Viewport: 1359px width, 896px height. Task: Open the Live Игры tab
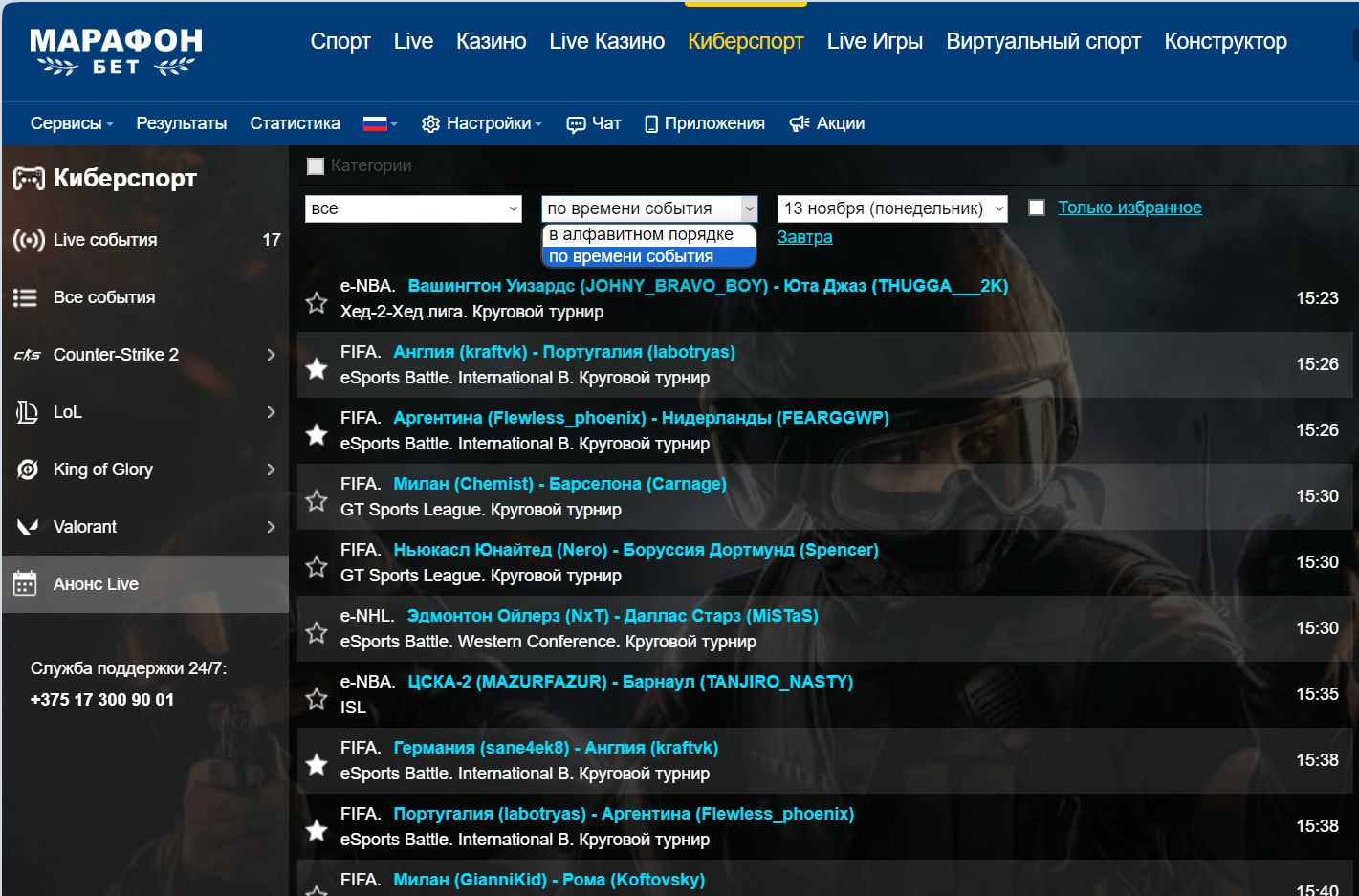875,41
